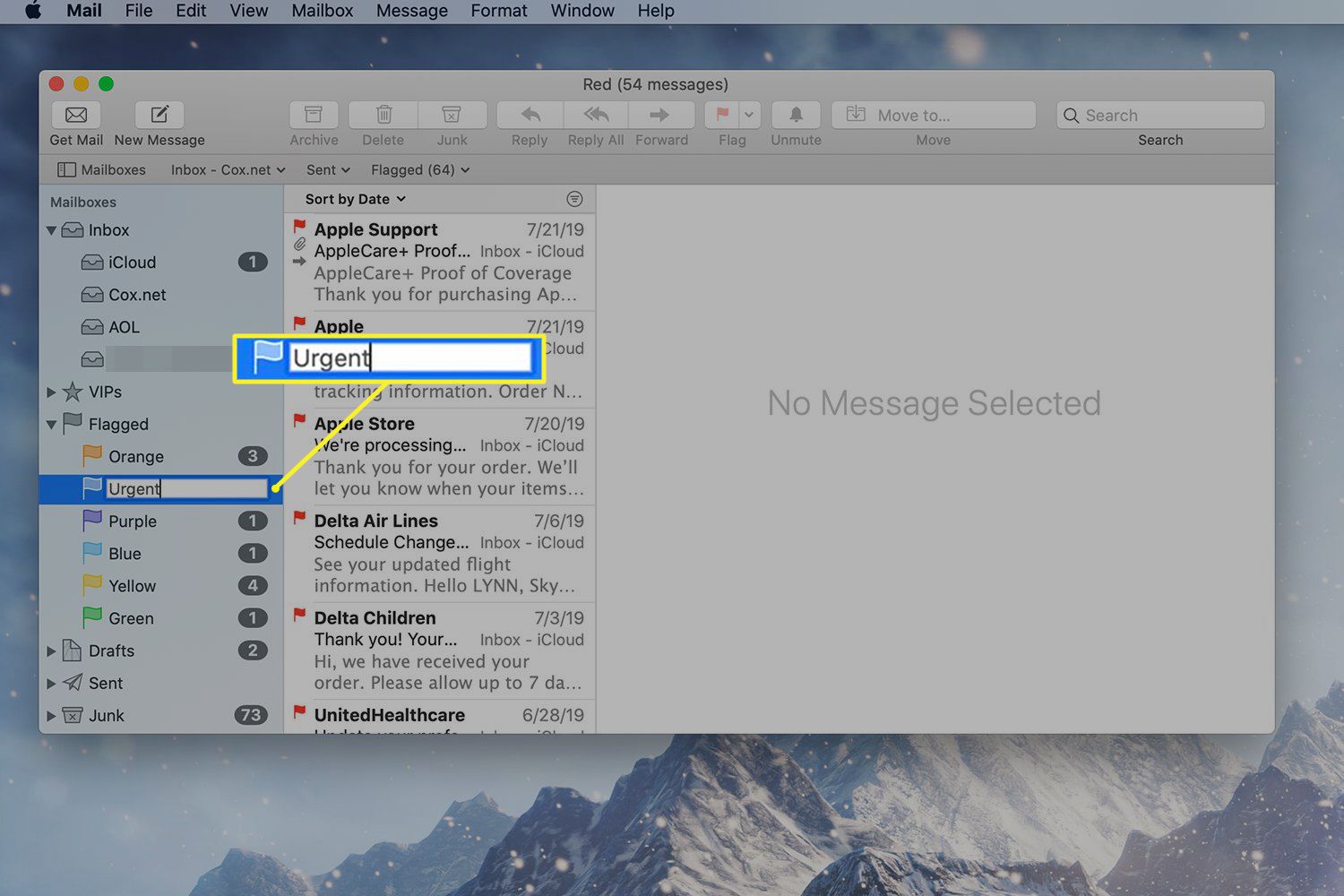Screen dimensions: 1344x896
Task: Open the File menu
Action: [x=139, y=11]
